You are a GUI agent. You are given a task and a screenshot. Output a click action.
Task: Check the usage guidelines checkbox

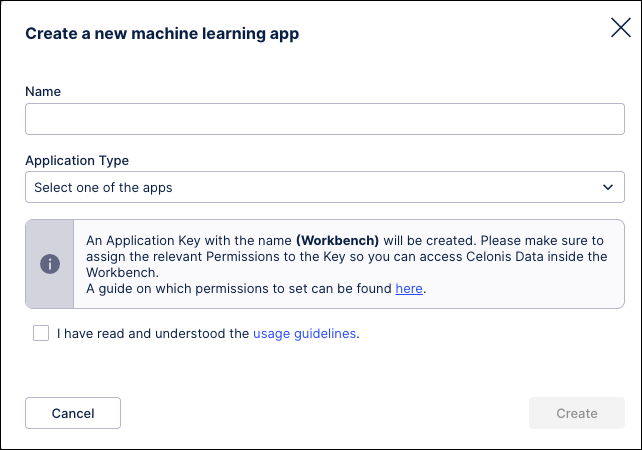[41, 333]
